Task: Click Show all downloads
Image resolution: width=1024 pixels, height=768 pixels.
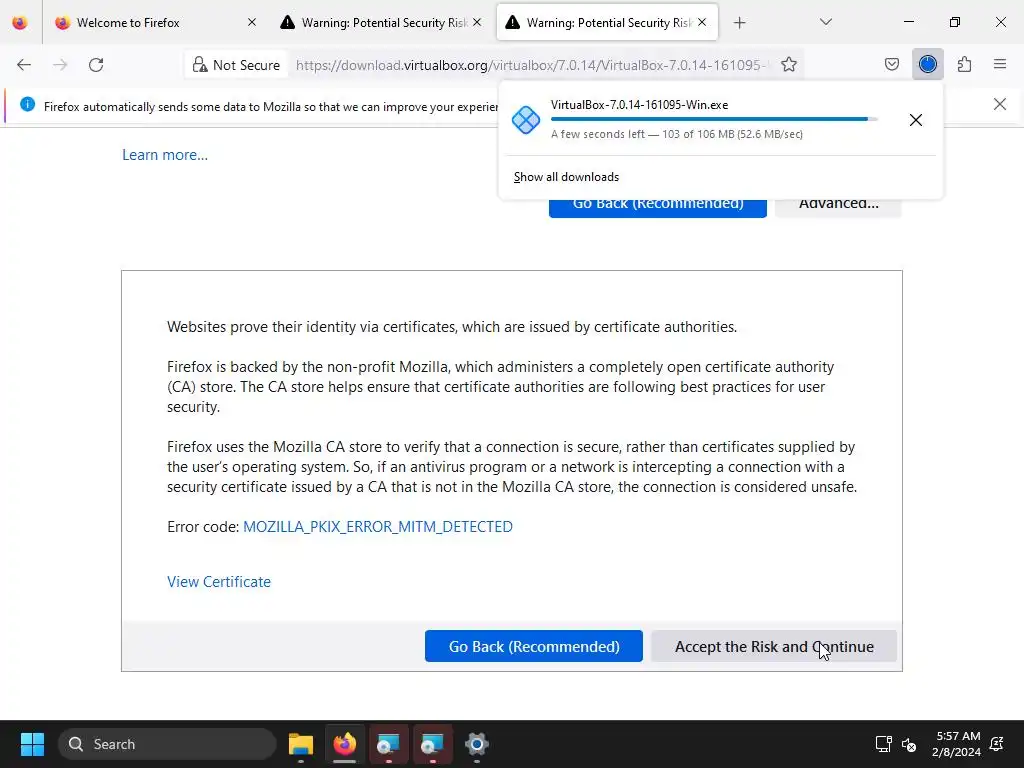Action: [566, 177]
